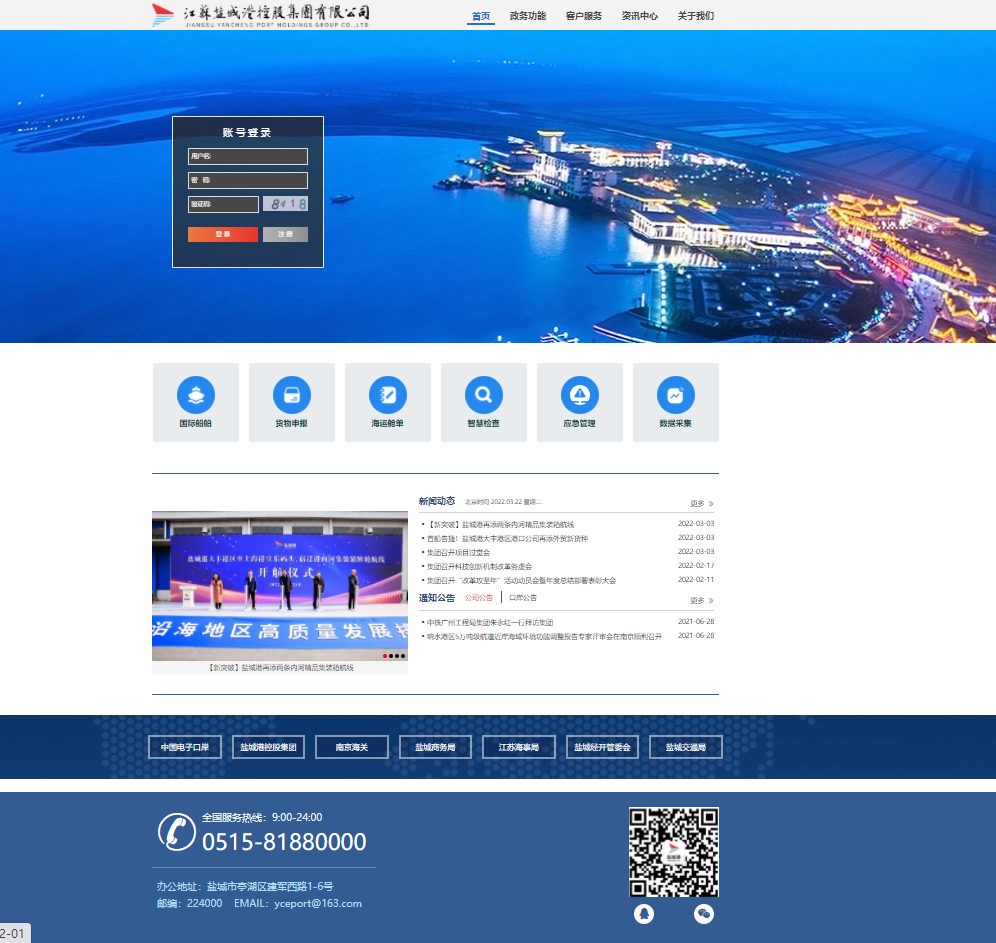Click the gray 注册 register button

pos(285,234)
